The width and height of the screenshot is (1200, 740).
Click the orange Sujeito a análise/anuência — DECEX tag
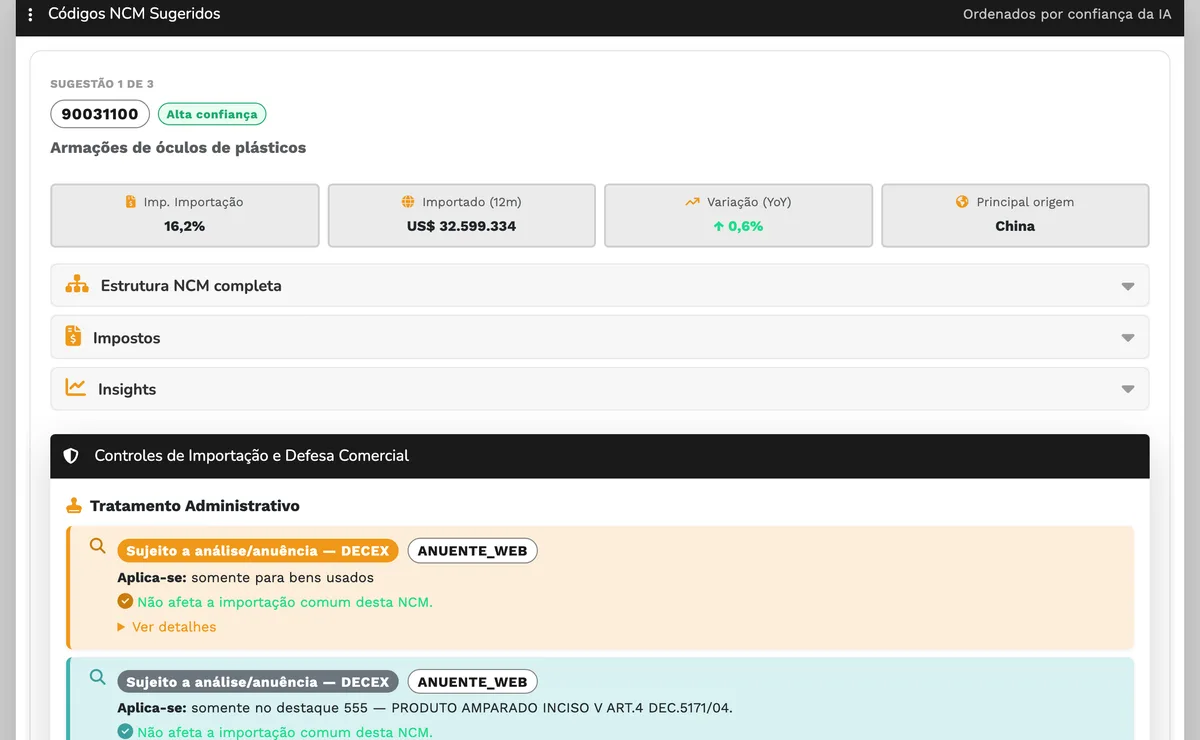(258, 551)
